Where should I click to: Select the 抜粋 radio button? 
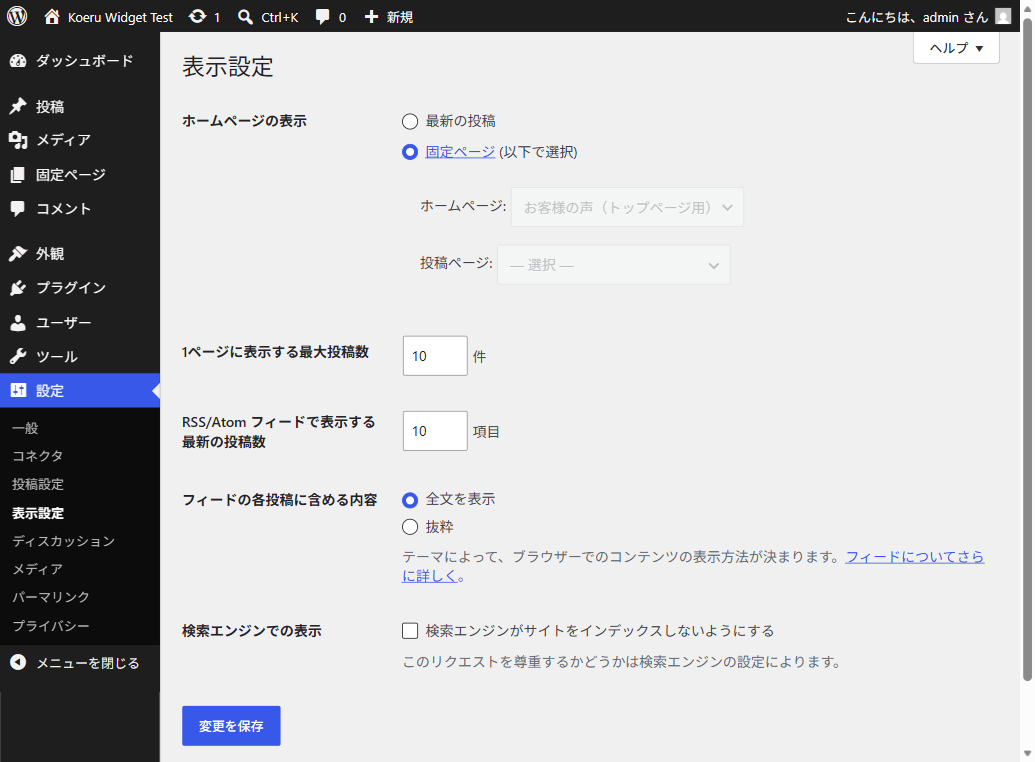(x=410, y=527)
